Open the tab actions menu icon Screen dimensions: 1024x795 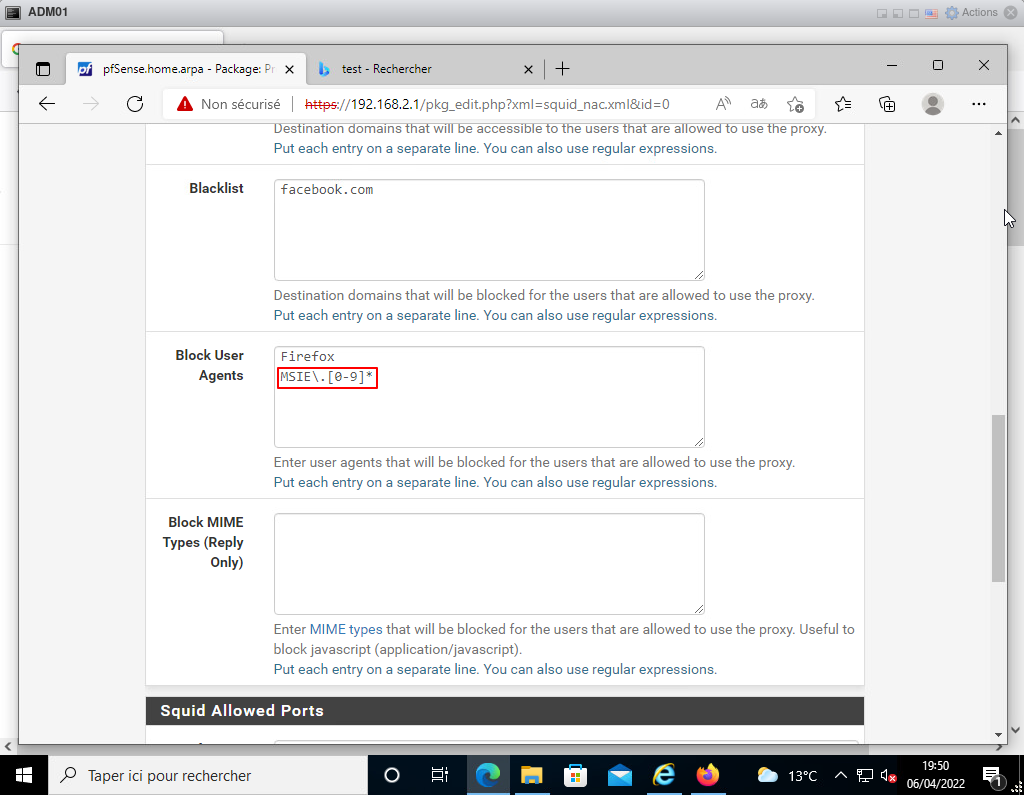[43, 69]
